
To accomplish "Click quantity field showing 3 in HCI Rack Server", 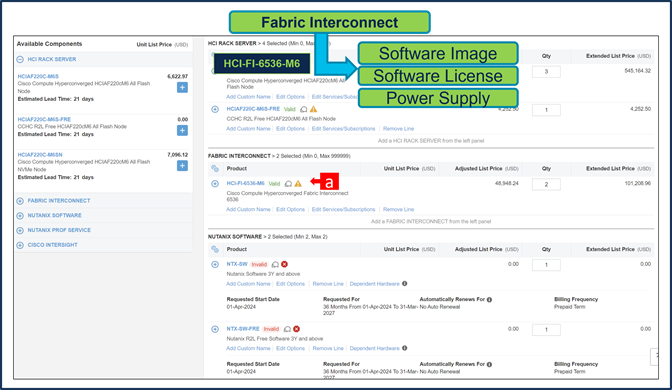I will pos(546,72).
